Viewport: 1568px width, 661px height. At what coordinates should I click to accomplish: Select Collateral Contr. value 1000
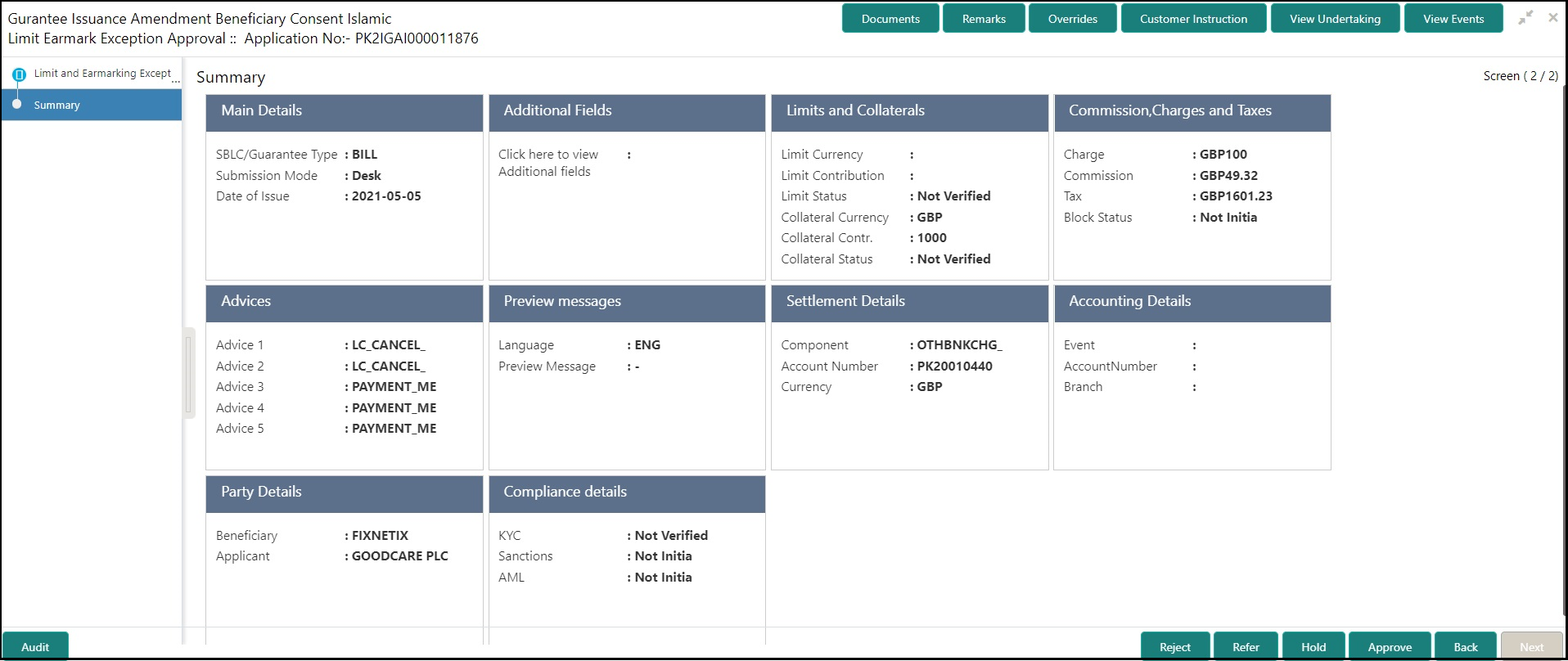(x=931, y=238)
